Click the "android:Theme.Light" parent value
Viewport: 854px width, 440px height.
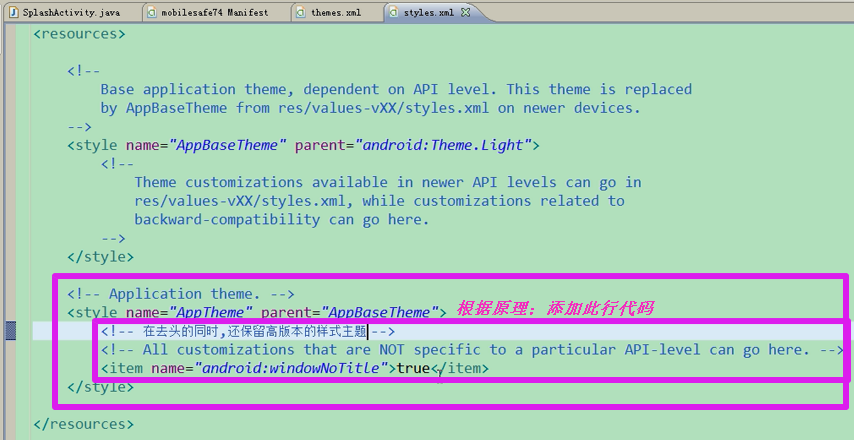coord(443,145)
